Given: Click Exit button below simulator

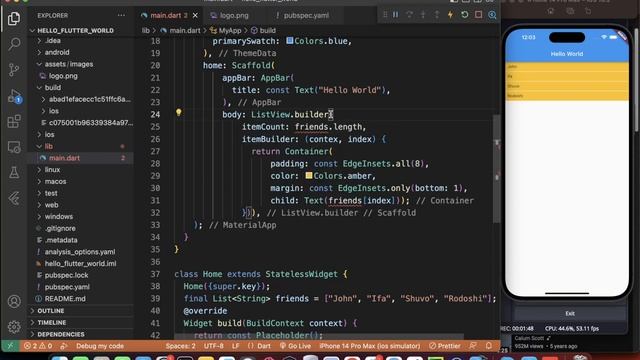Looking at the screenshot, I should coord(570,313).
